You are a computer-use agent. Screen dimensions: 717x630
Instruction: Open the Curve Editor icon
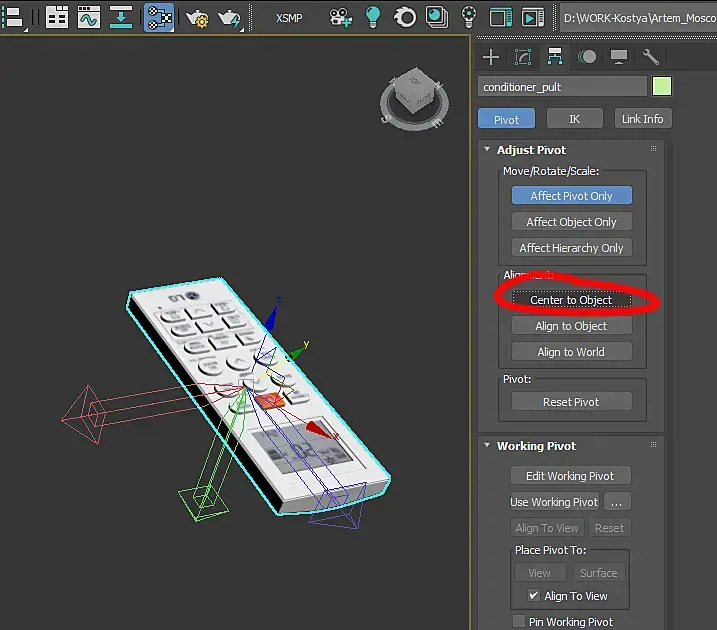pos(89,17)
